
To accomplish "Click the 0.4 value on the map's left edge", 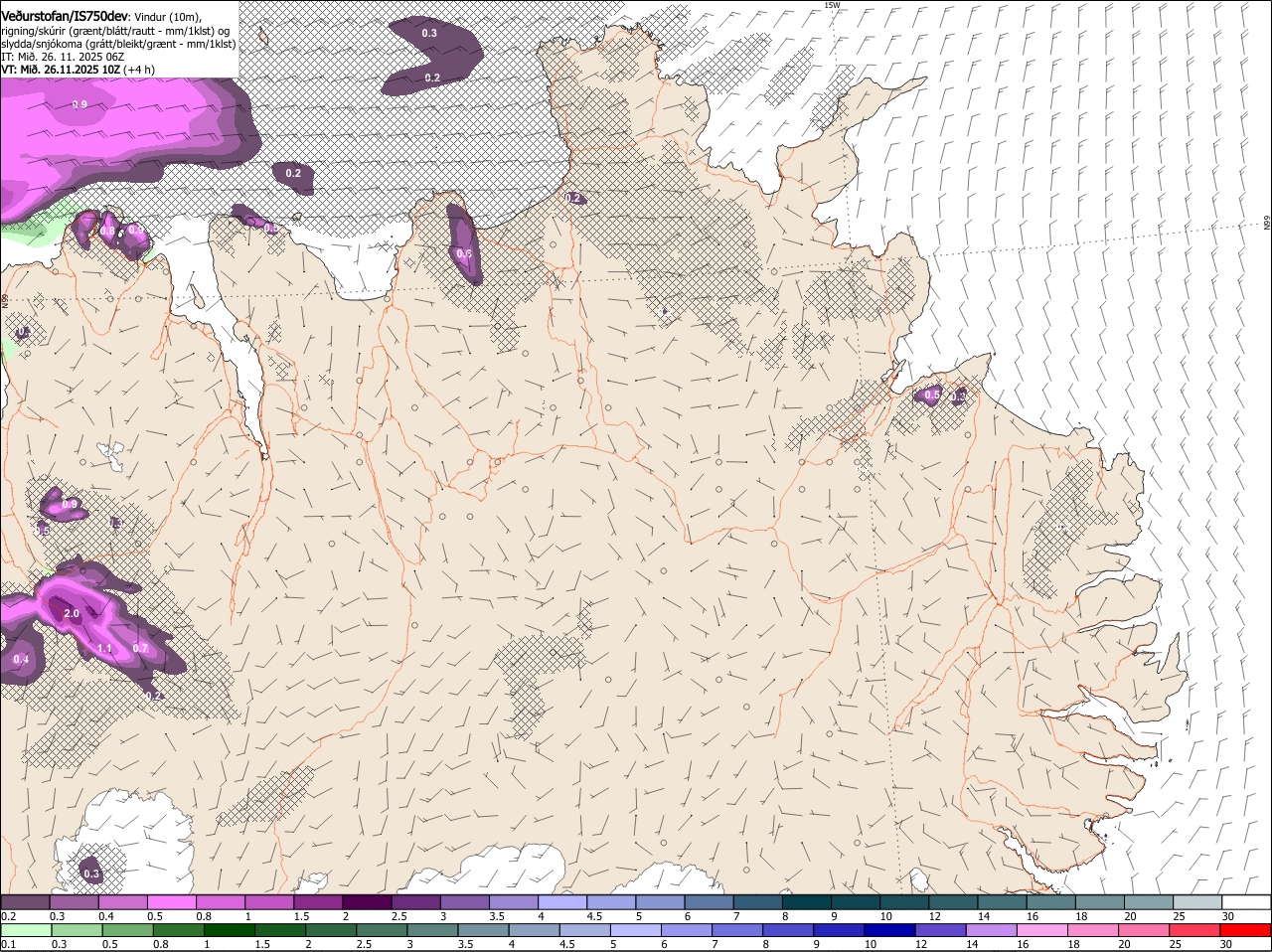I will click(x=22, y=659).
